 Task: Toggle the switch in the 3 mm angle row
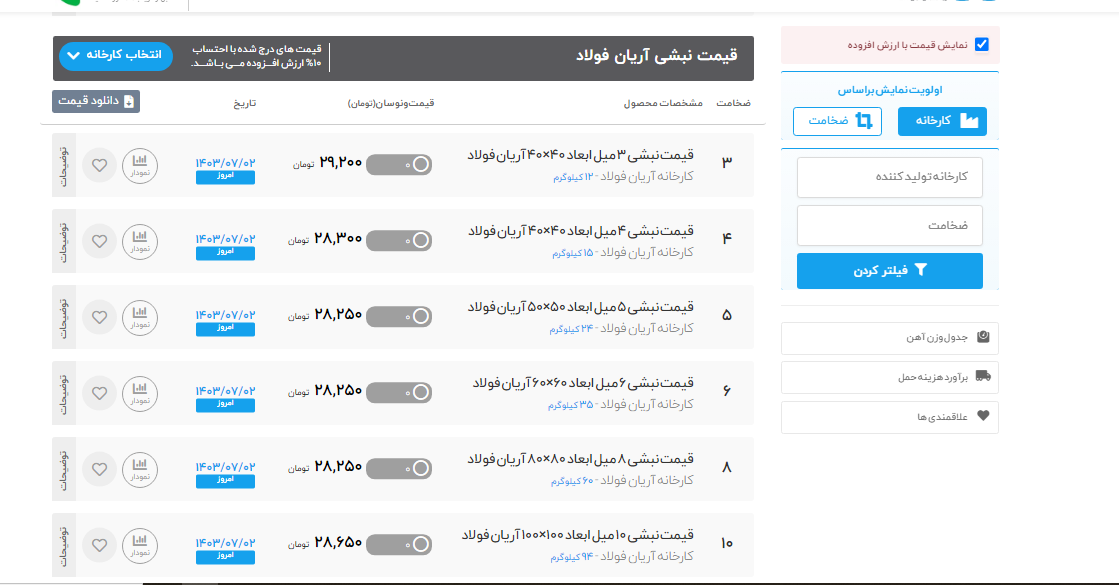400,165
